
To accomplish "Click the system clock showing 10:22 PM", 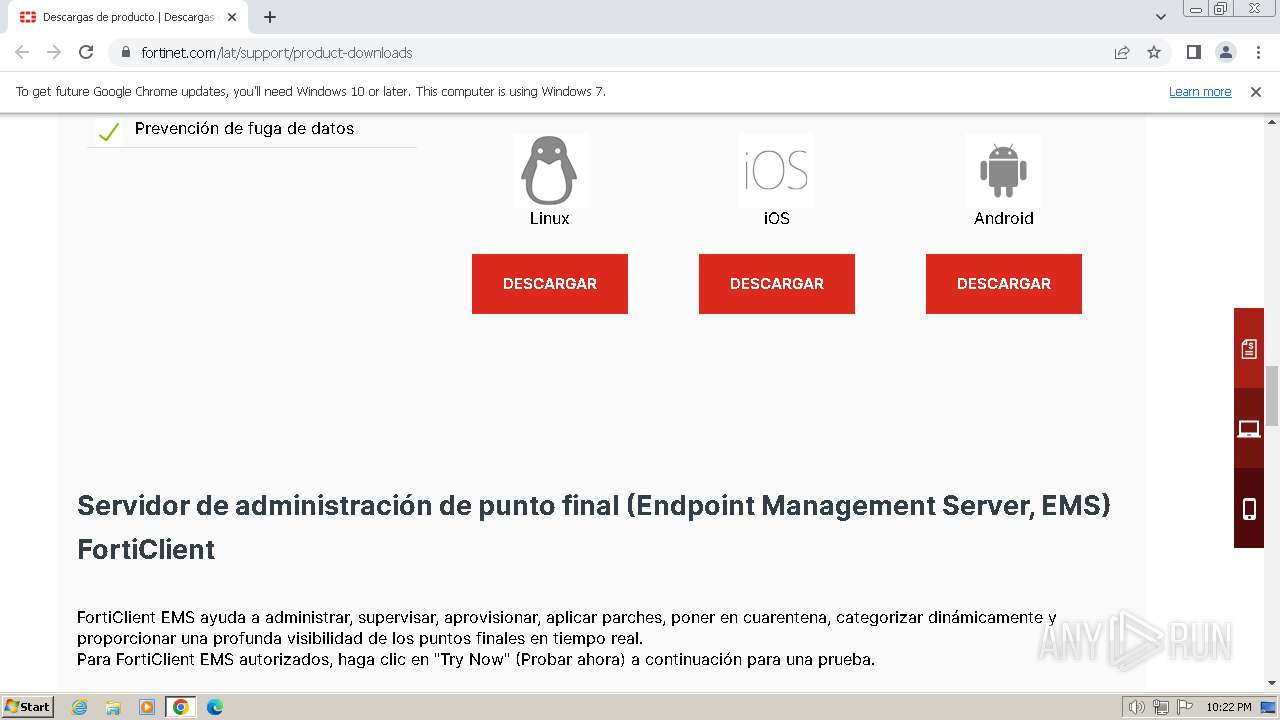I will [1228, 707].
